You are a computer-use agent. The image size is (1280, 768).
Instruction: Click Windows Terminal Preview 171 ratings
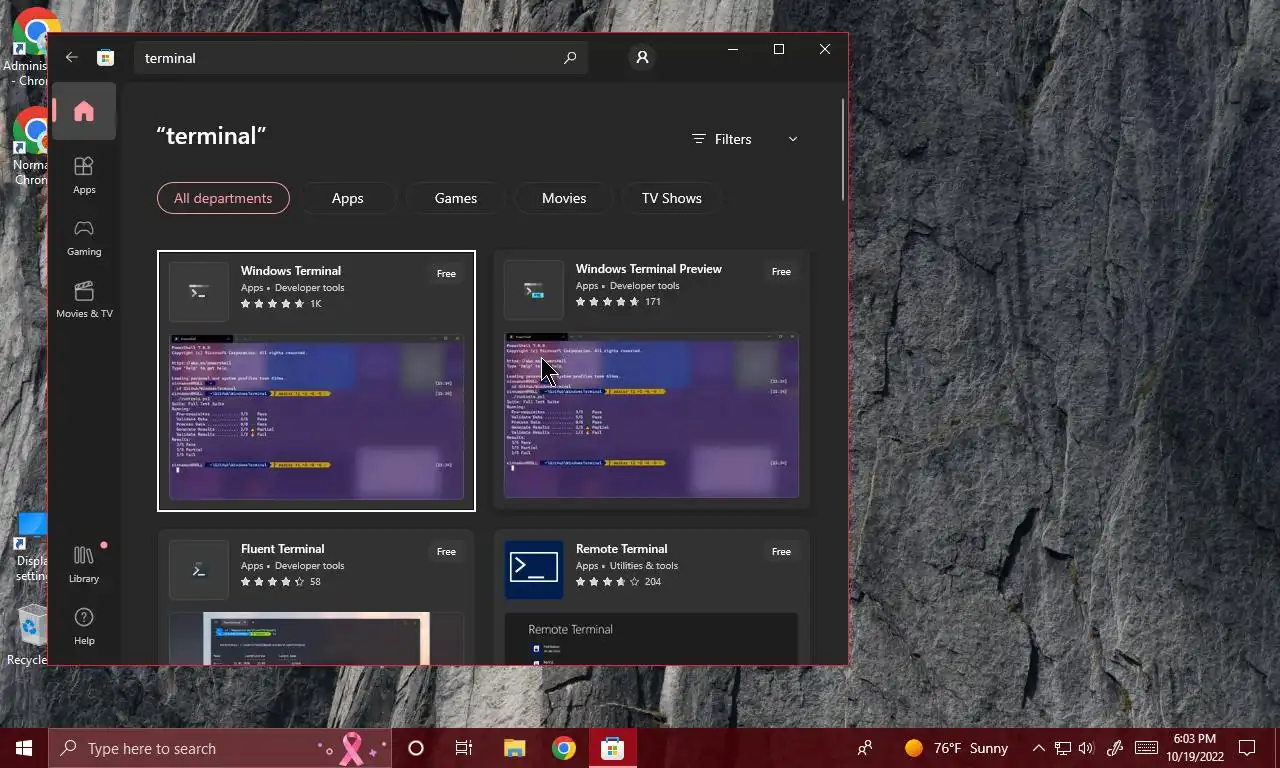(653, 301)
